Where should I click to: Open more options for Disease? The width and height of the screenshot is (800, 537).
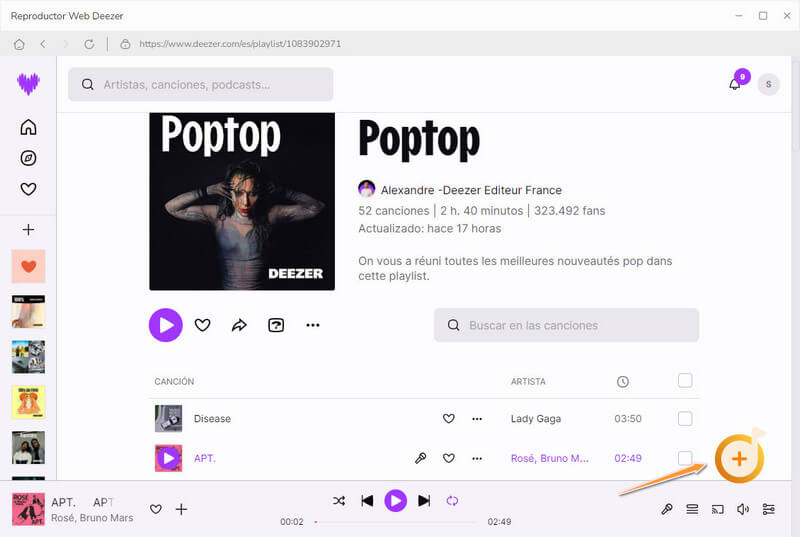(477, 419)
